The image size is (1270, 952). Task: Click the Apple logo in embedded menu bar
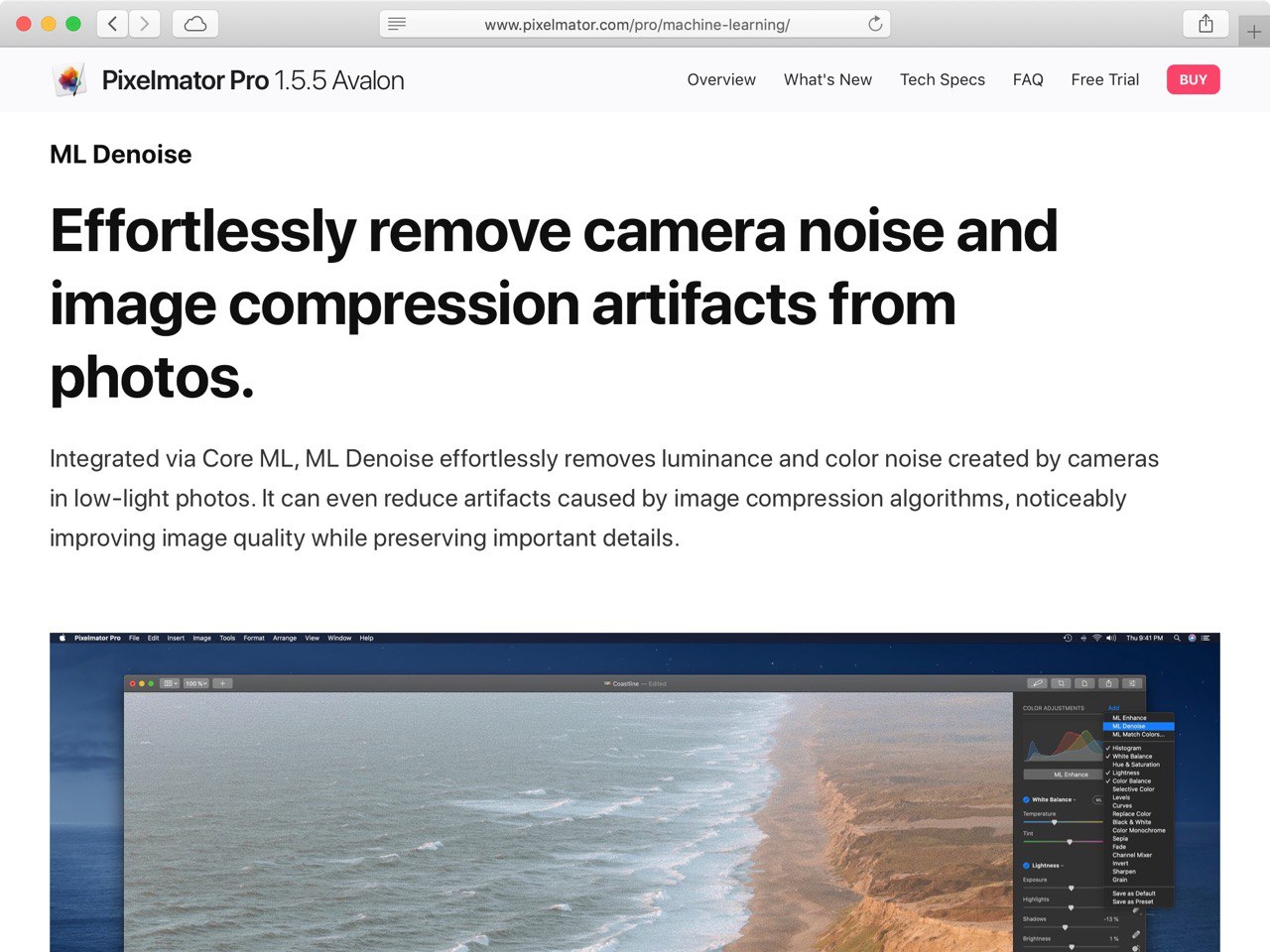(63, 639)
